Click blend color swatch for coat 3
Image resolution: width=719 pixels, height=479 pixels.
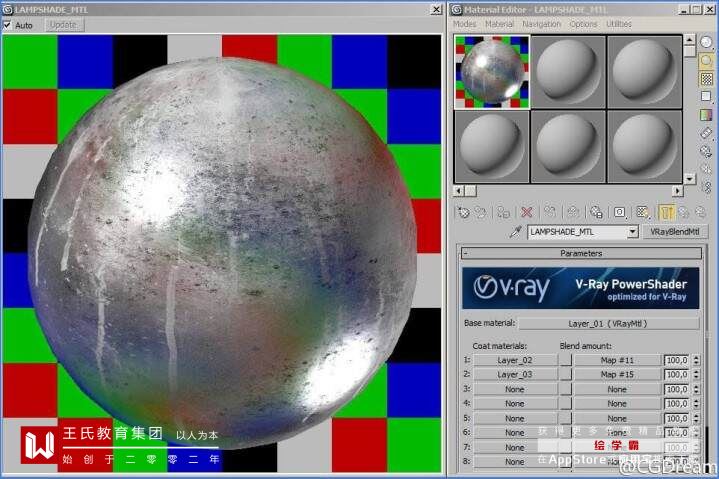pos(566,389)
